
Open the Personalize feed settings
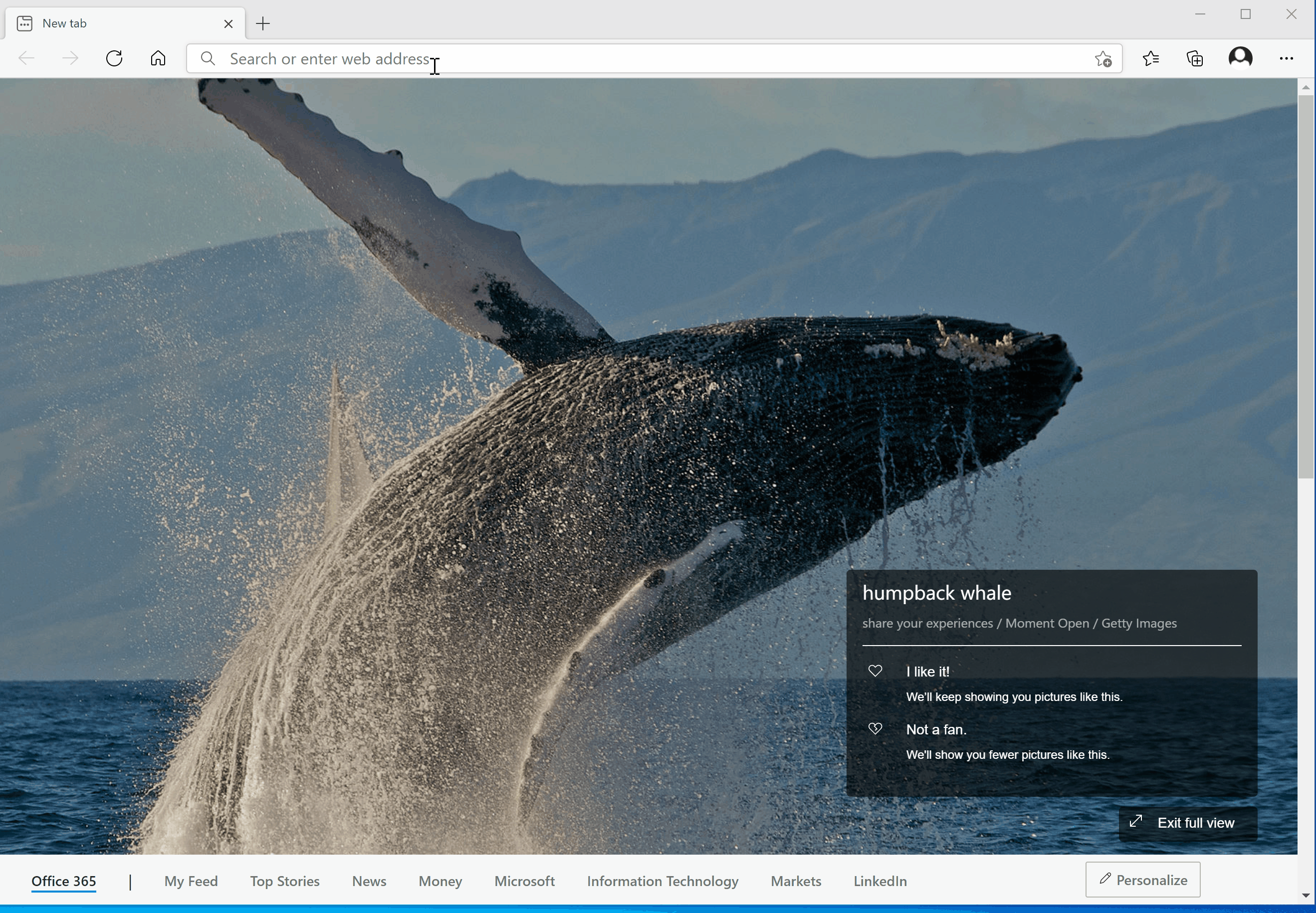1141,879
